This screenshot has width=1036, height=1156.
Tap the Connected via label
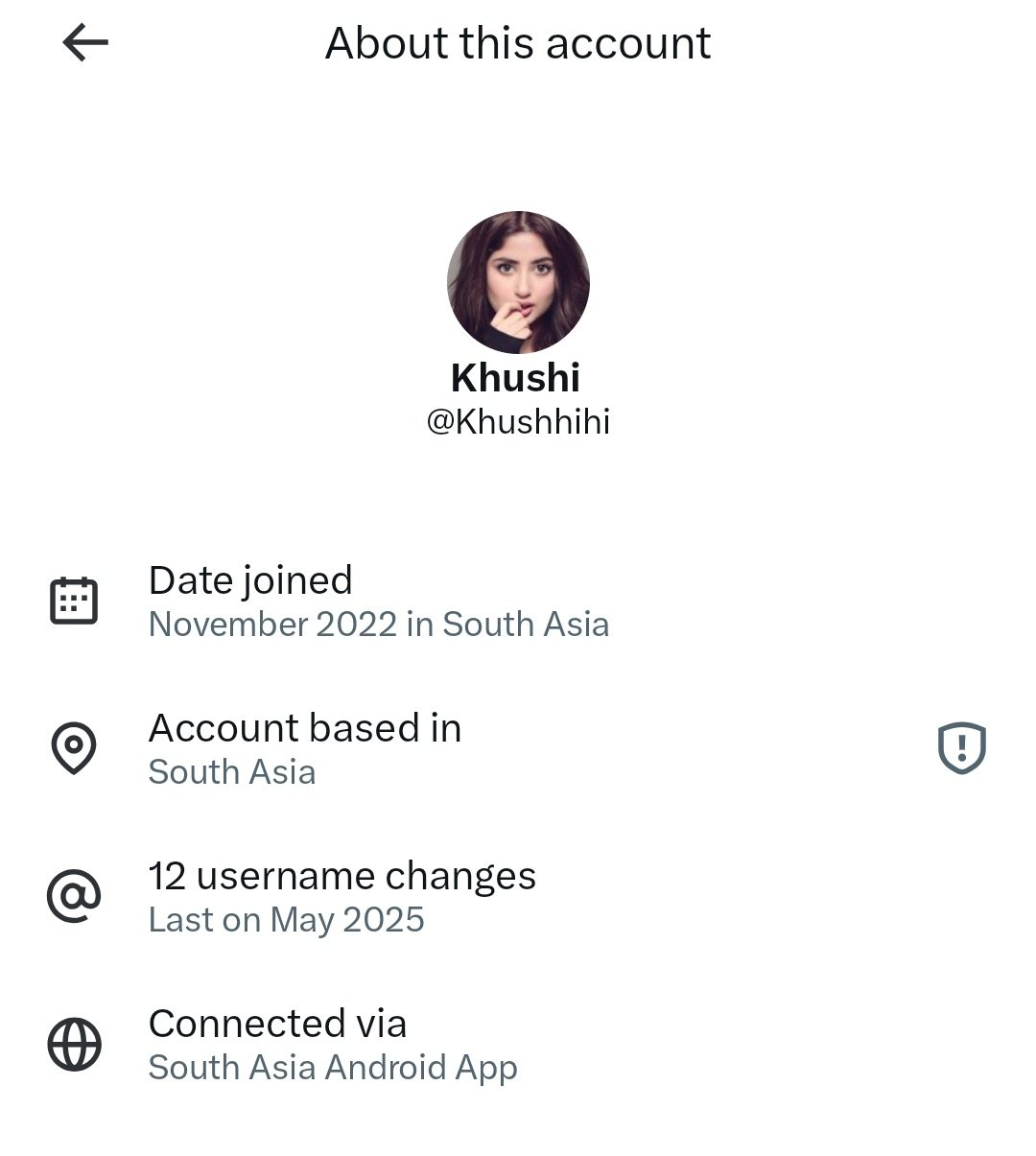tap(277, 1024)
